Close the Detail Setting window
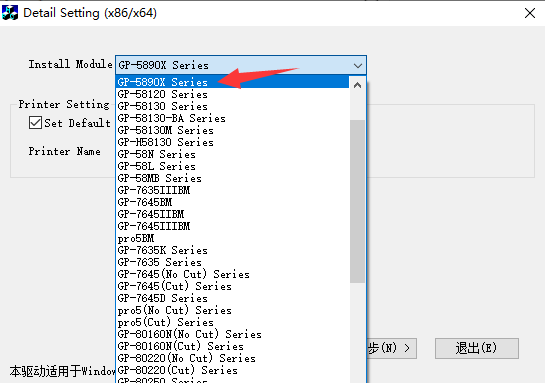 coord(530,13)
